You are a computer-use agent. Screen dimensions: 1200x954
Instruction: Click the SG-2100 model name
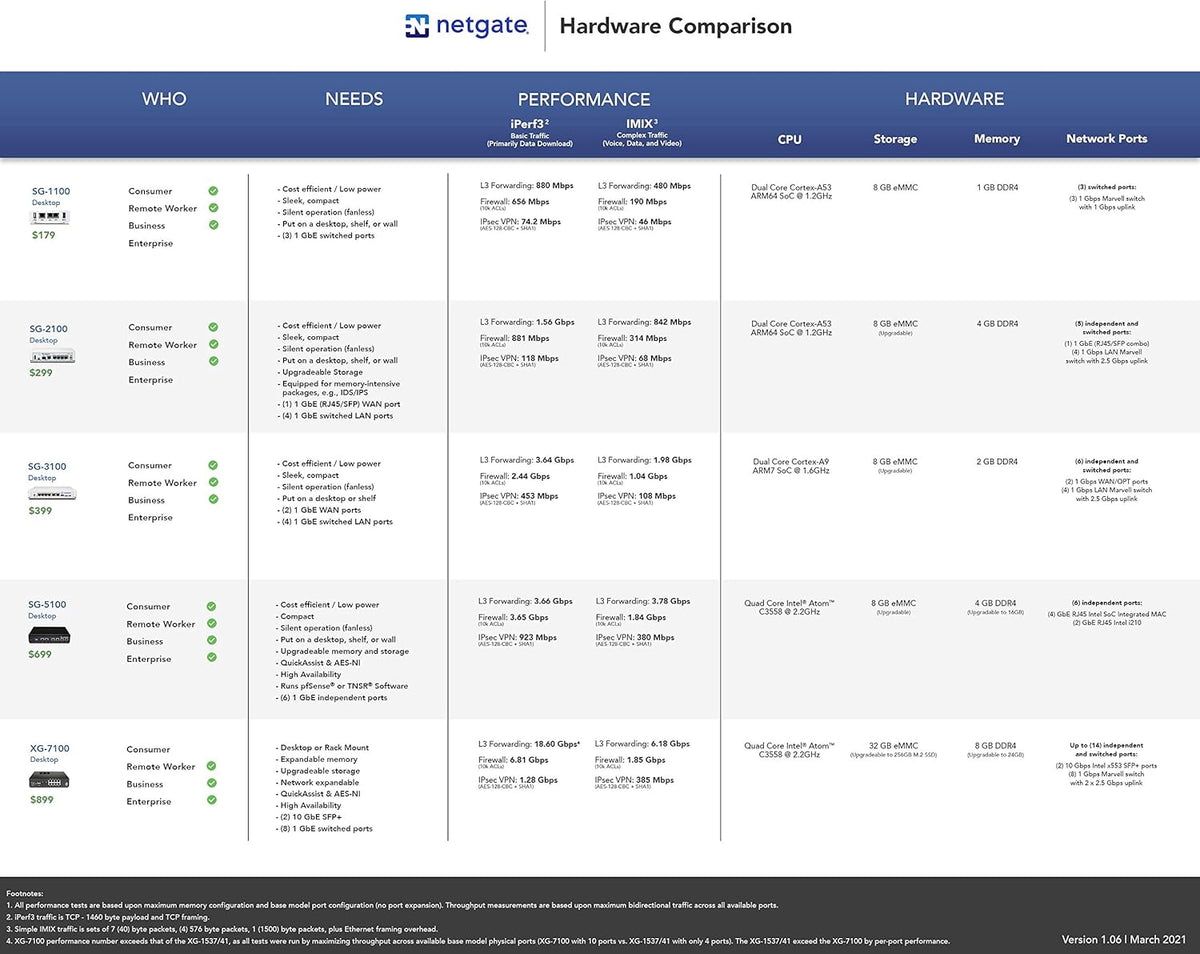[x=48, y=329]
